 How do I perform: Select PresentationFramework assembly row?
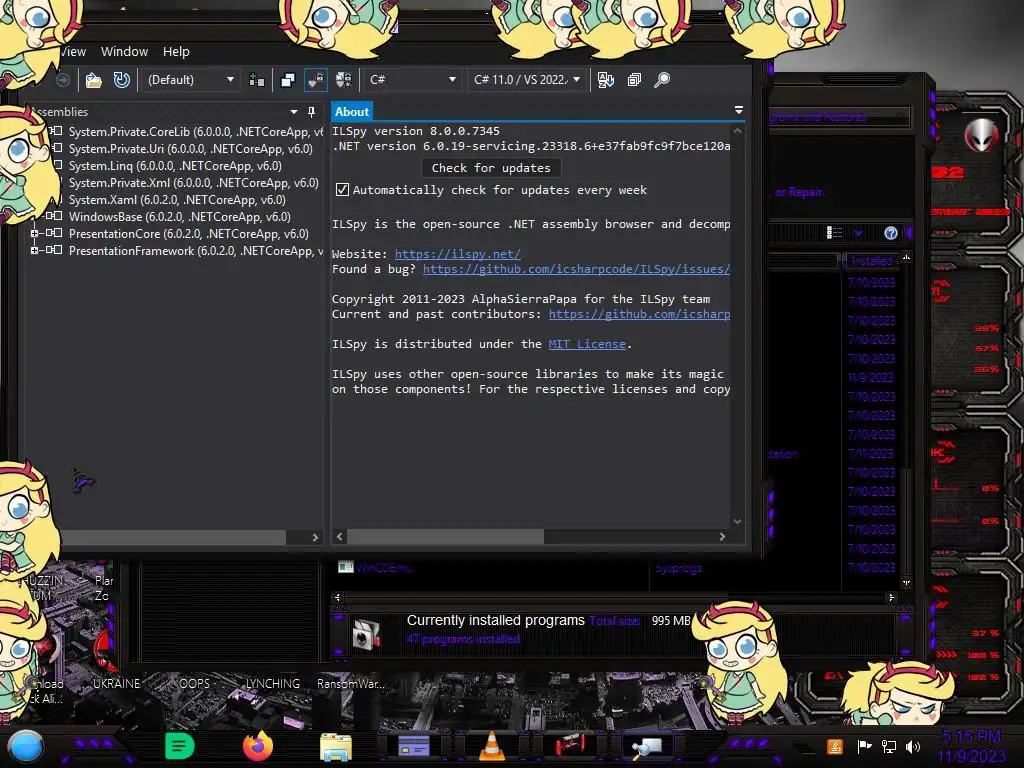[195, 251]
